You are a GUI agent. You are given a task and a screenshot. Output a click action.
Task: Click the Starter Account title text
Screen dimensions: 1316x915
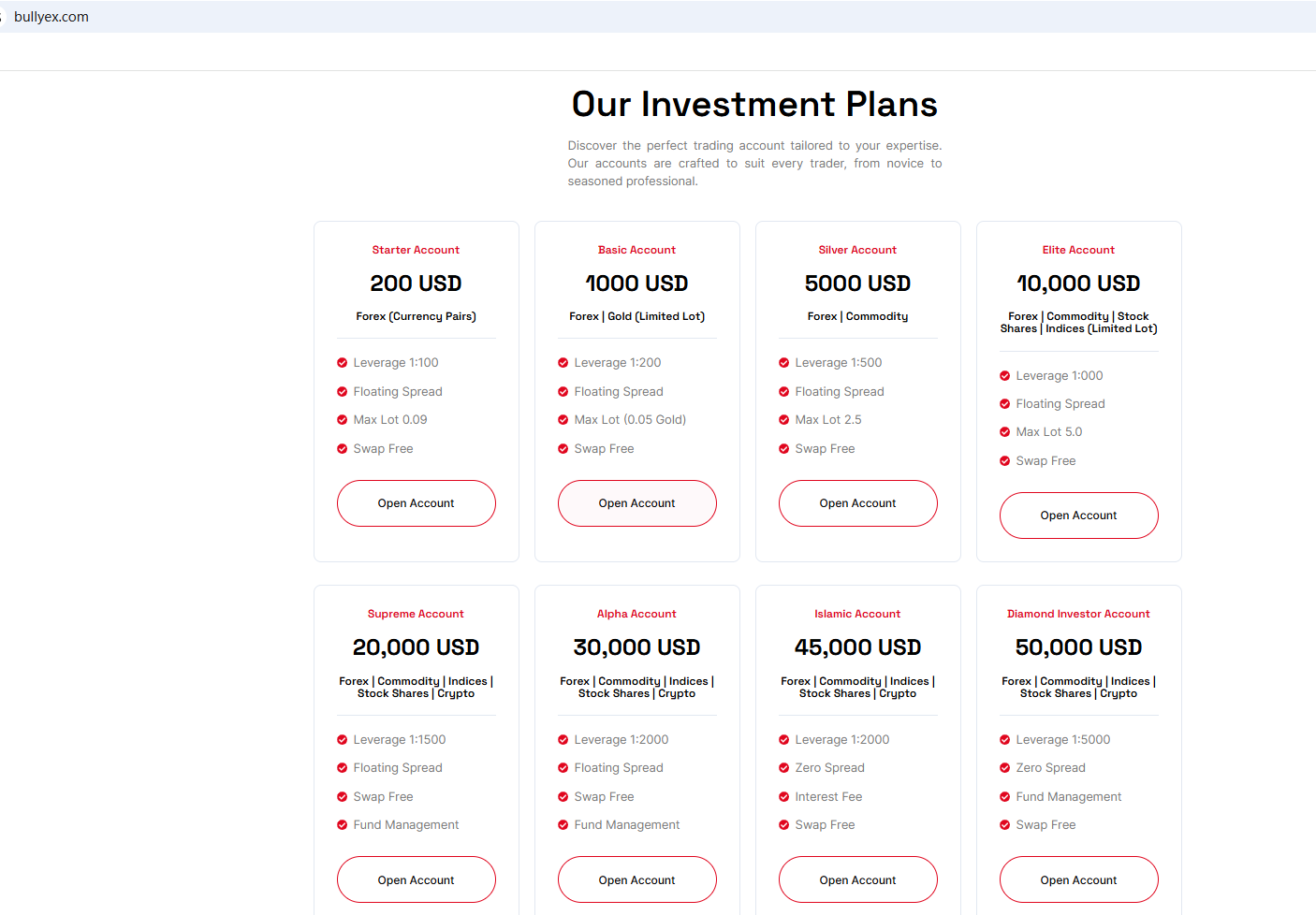tap(416, 250)
